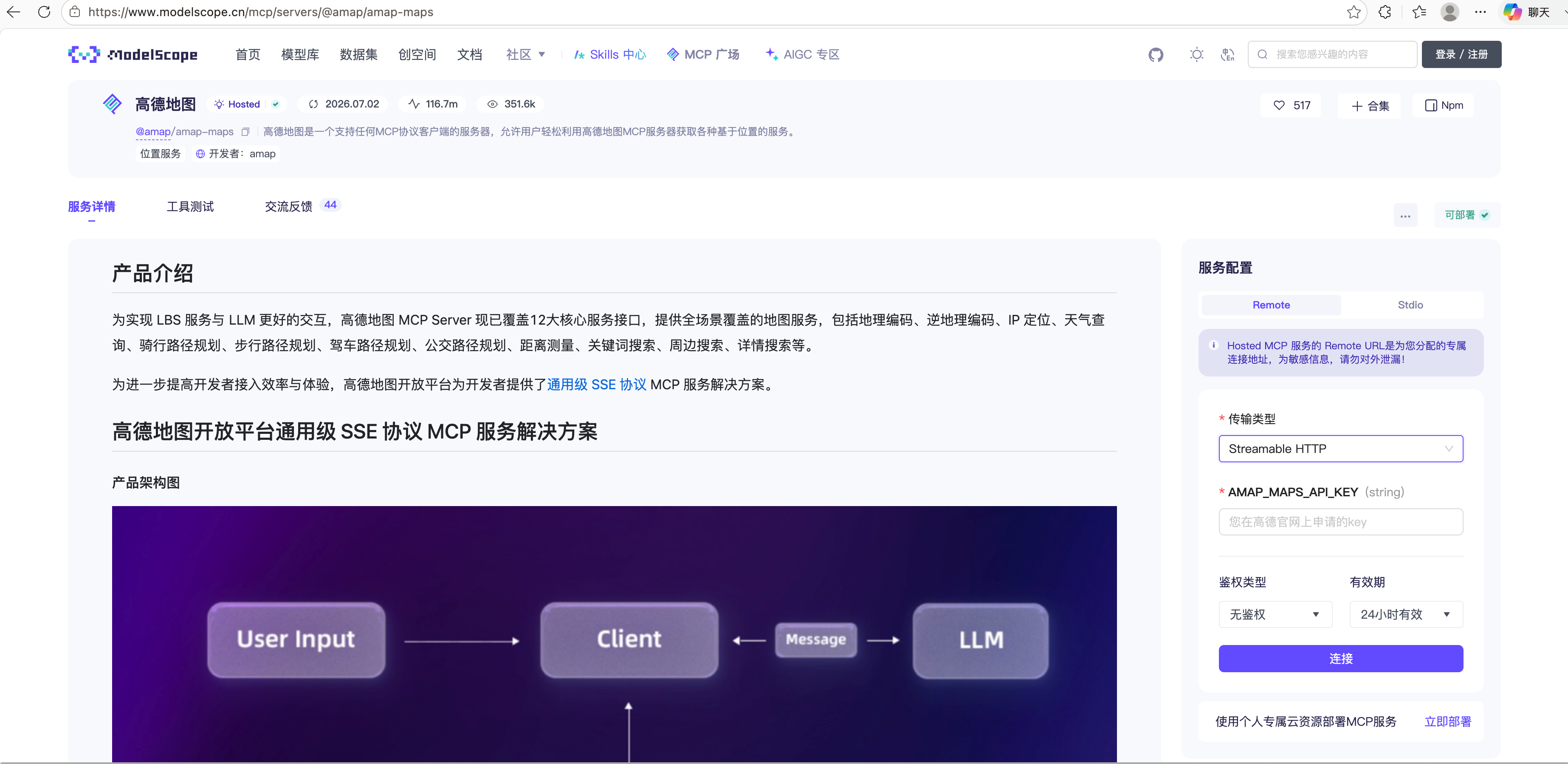The image size is (1568, 764).
Task: Open 数据集 in the navigation
Action: tap(358, 55)
